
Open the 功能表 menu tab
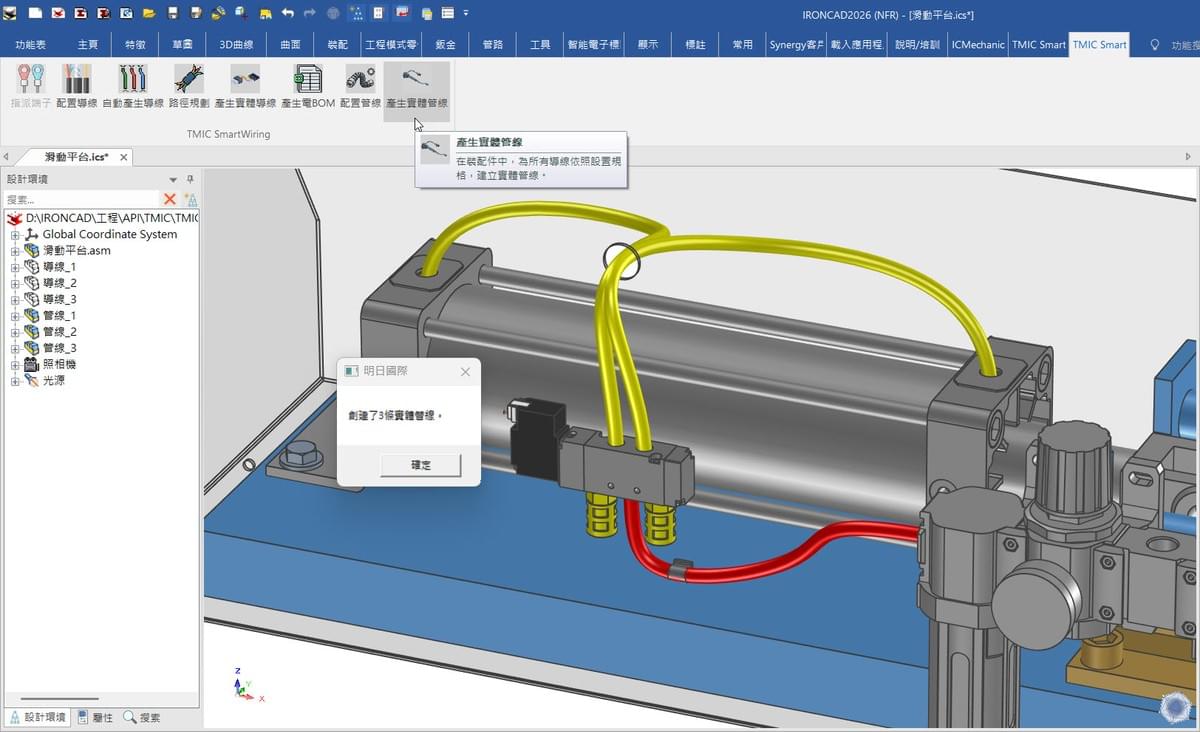30,45
